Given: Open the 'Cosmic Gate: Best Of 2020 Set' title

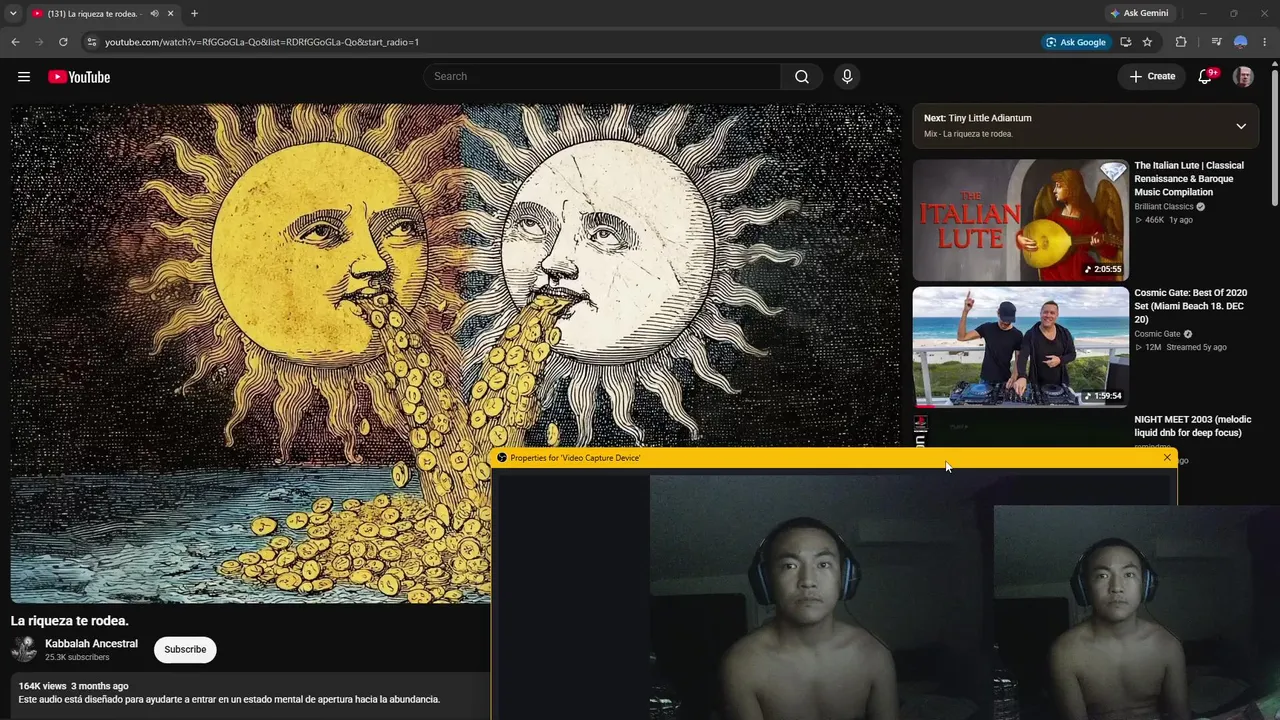Looking at the screenshot, I should 1191,306.
